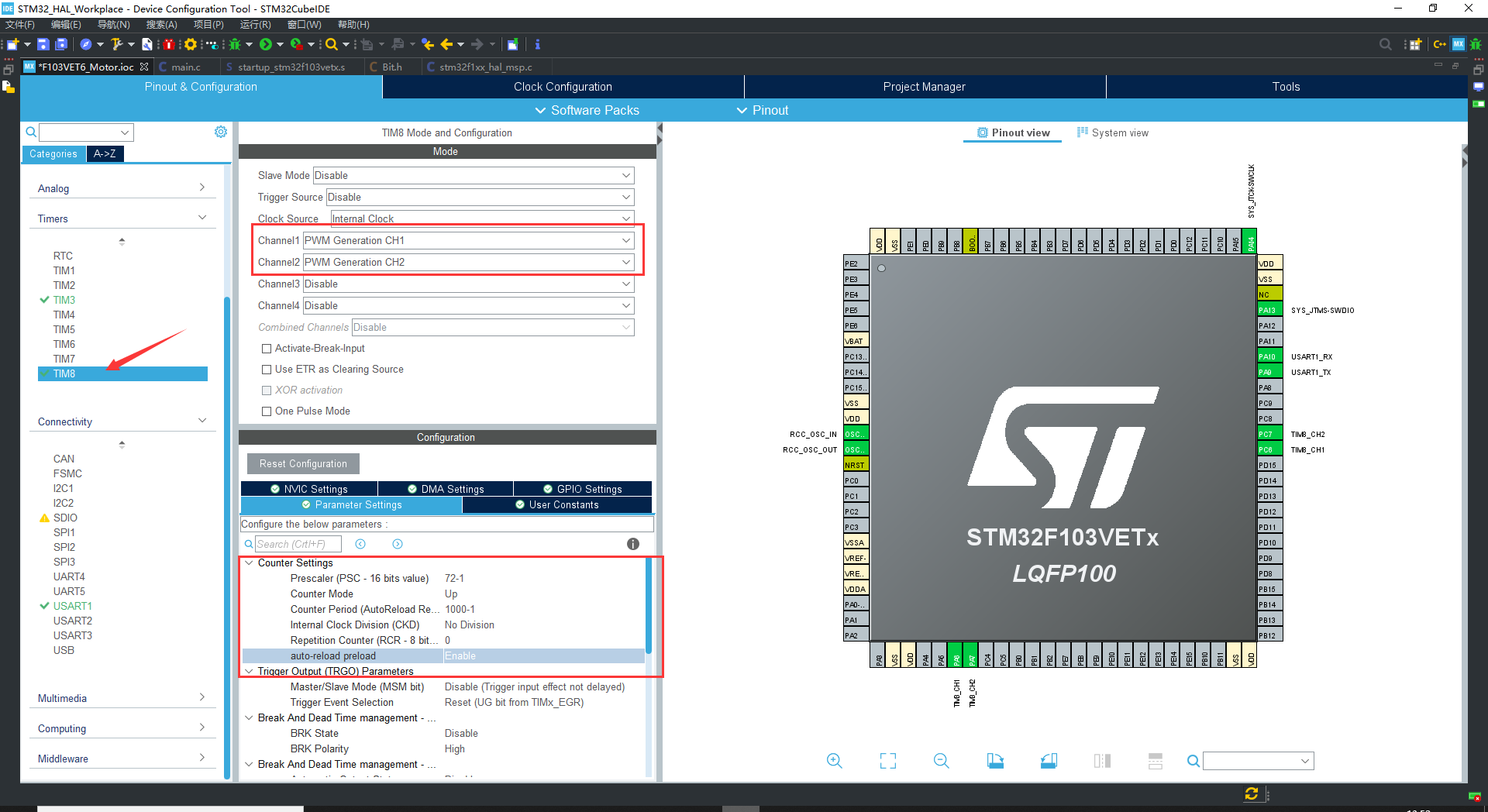Screen dimensions: 1488x812
Task: Open the Channel4 dropdown
Action: (x=468, y=306)
